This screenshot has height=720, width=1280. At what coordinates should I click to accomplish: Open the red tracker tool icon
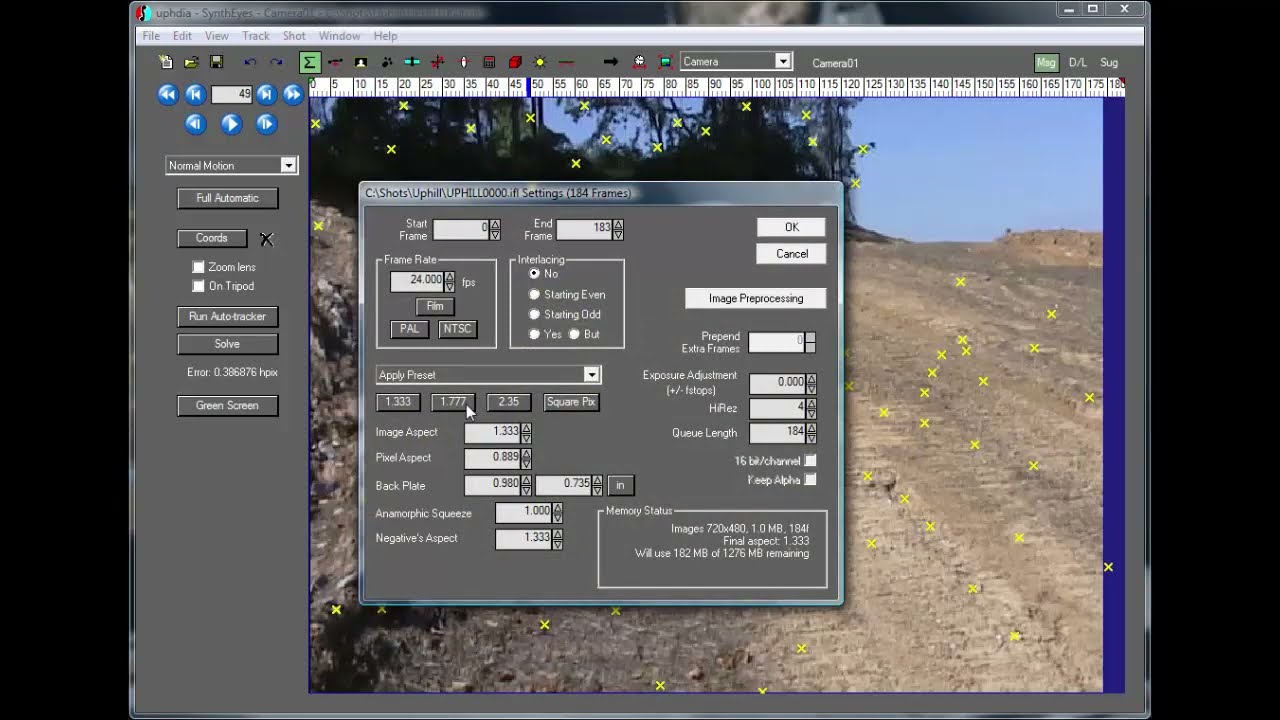(335, 62)
